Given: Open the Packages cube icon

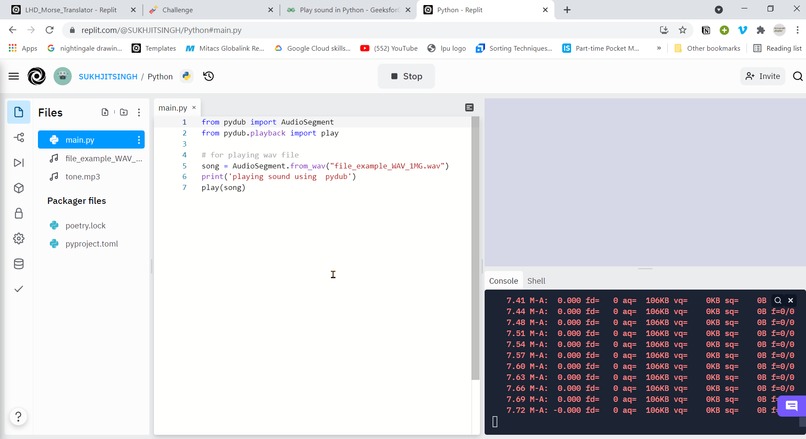Looking at the screenshot, I should 19,188.
